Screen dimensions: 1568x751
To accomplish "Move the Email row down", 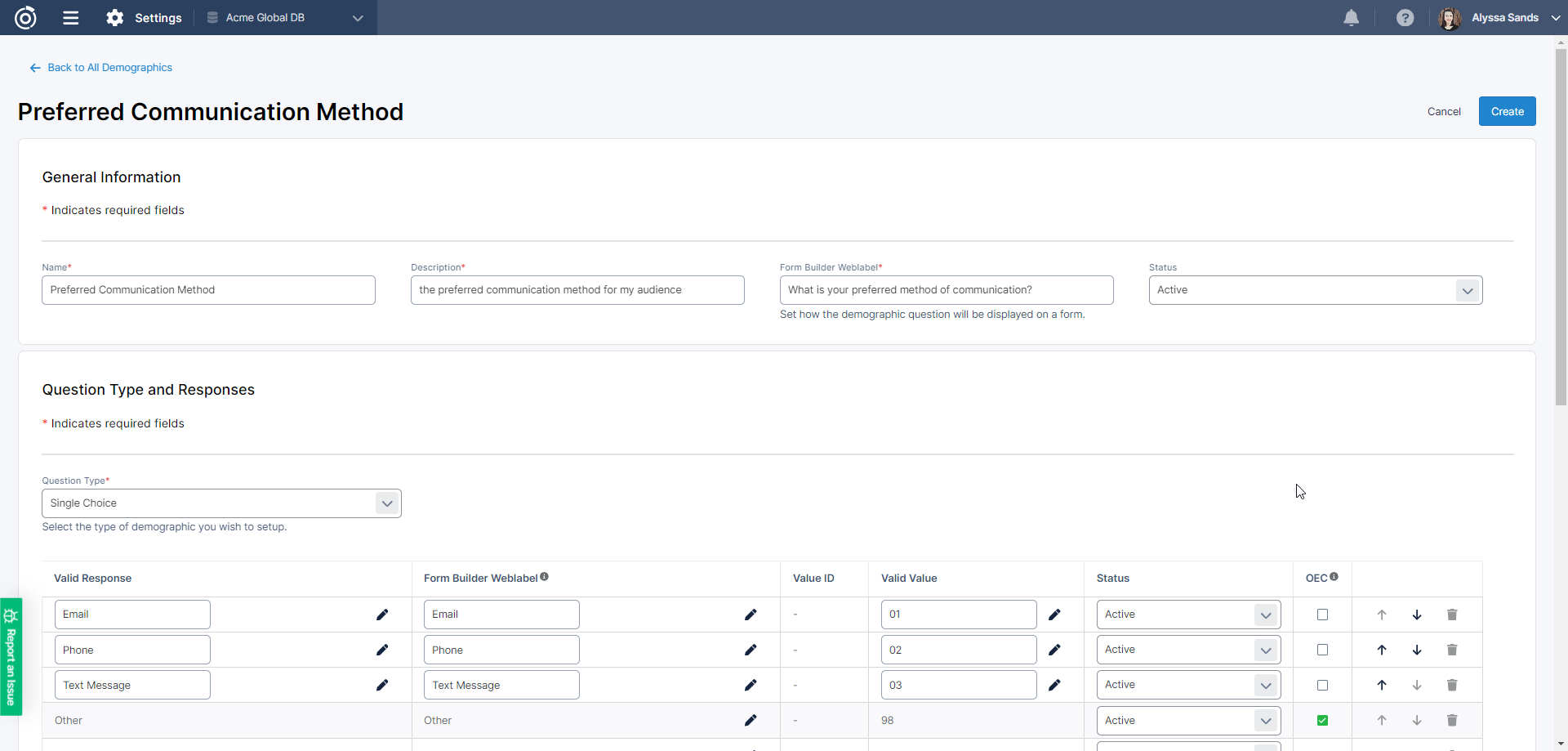I will point(1417,615).
